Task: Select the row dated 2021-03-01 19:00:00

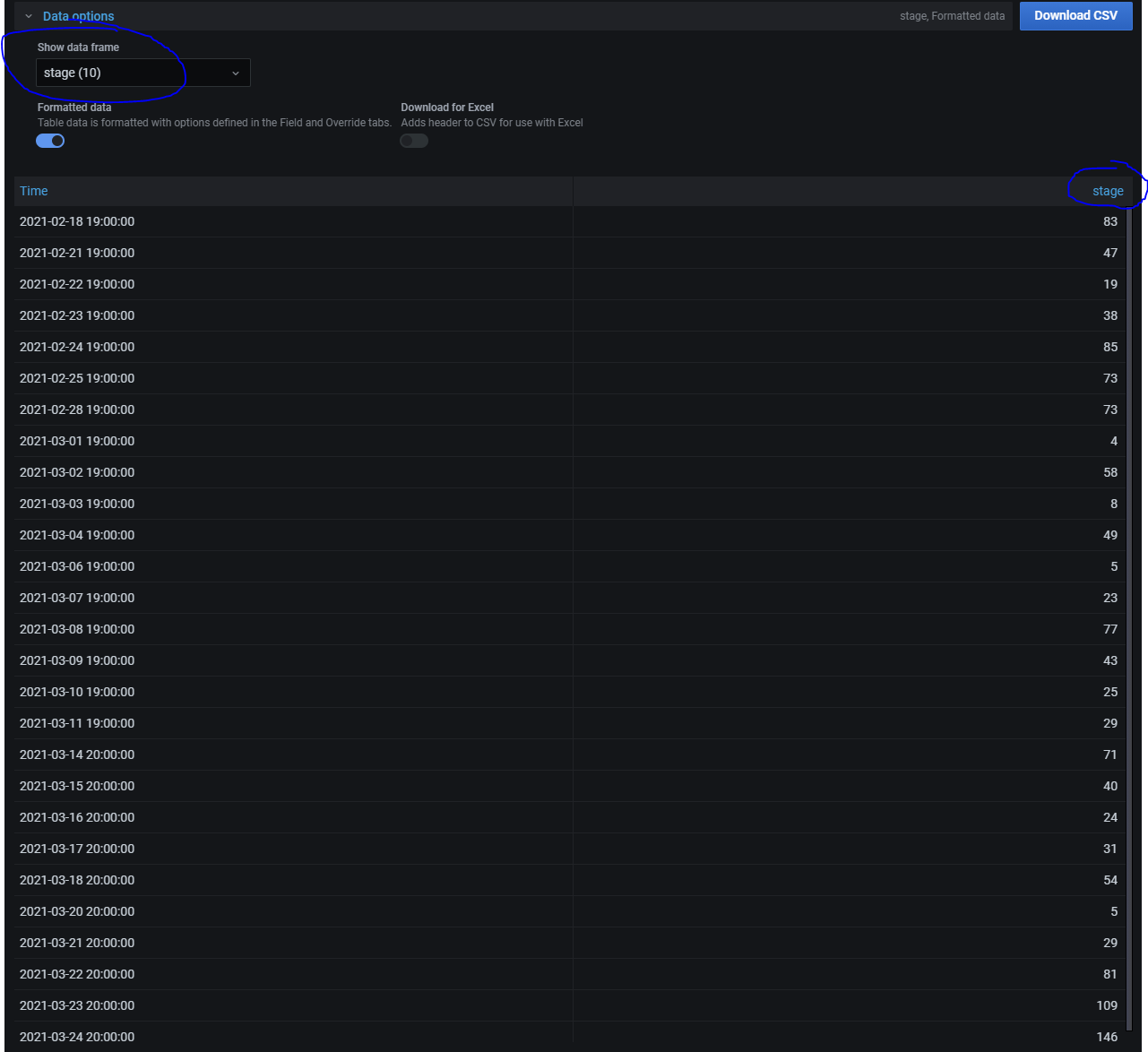Action: point(358,440)
